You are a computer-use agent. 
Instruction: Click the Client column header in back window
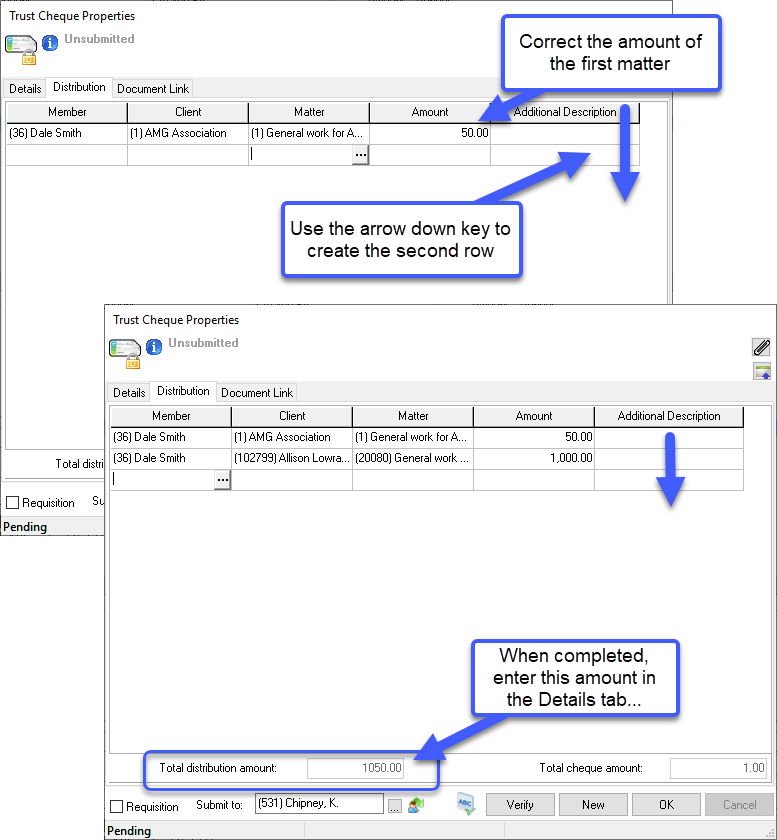[188, 112]
